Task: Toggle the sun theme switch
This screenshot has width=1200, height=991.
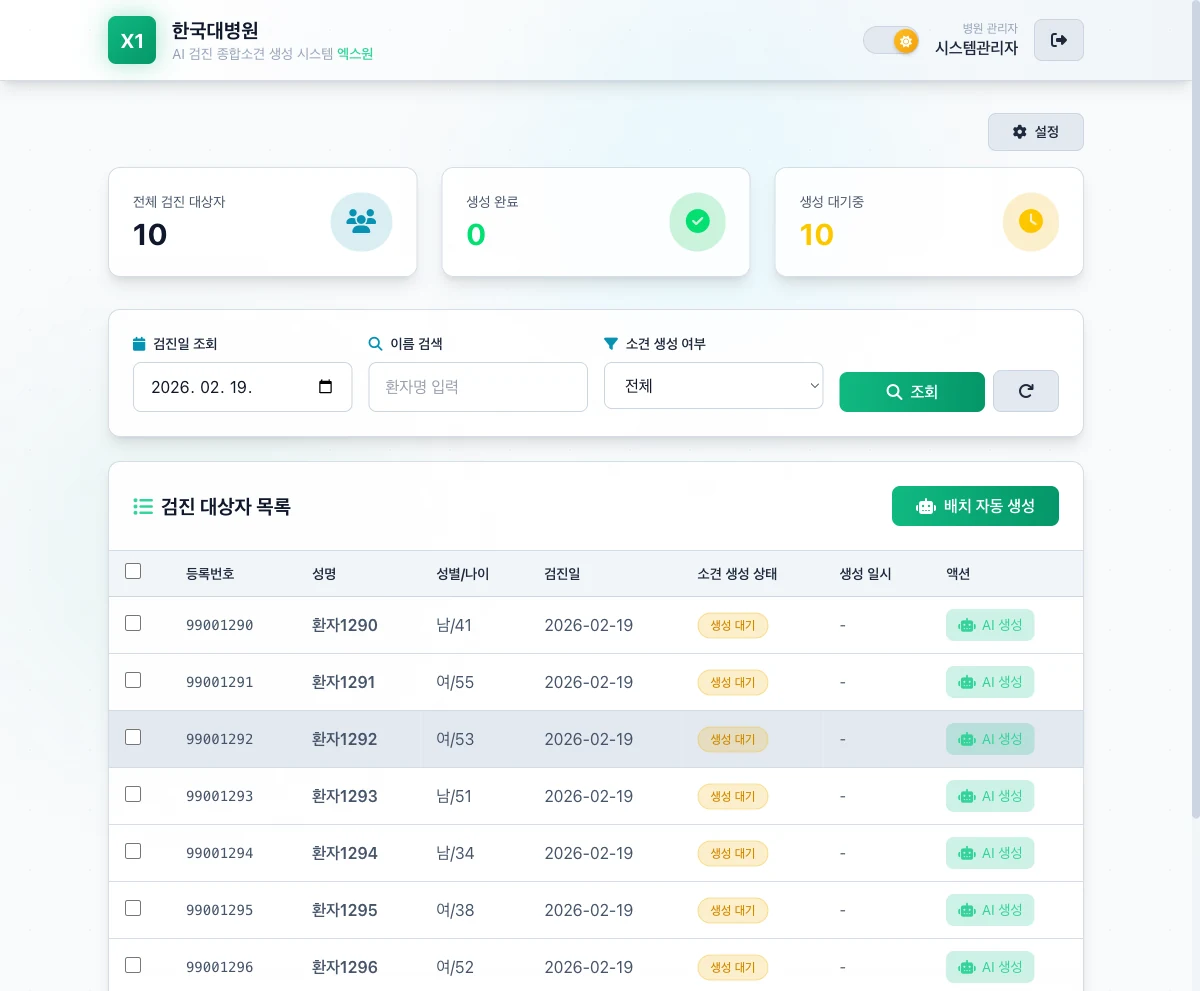Action: (891, 41)
